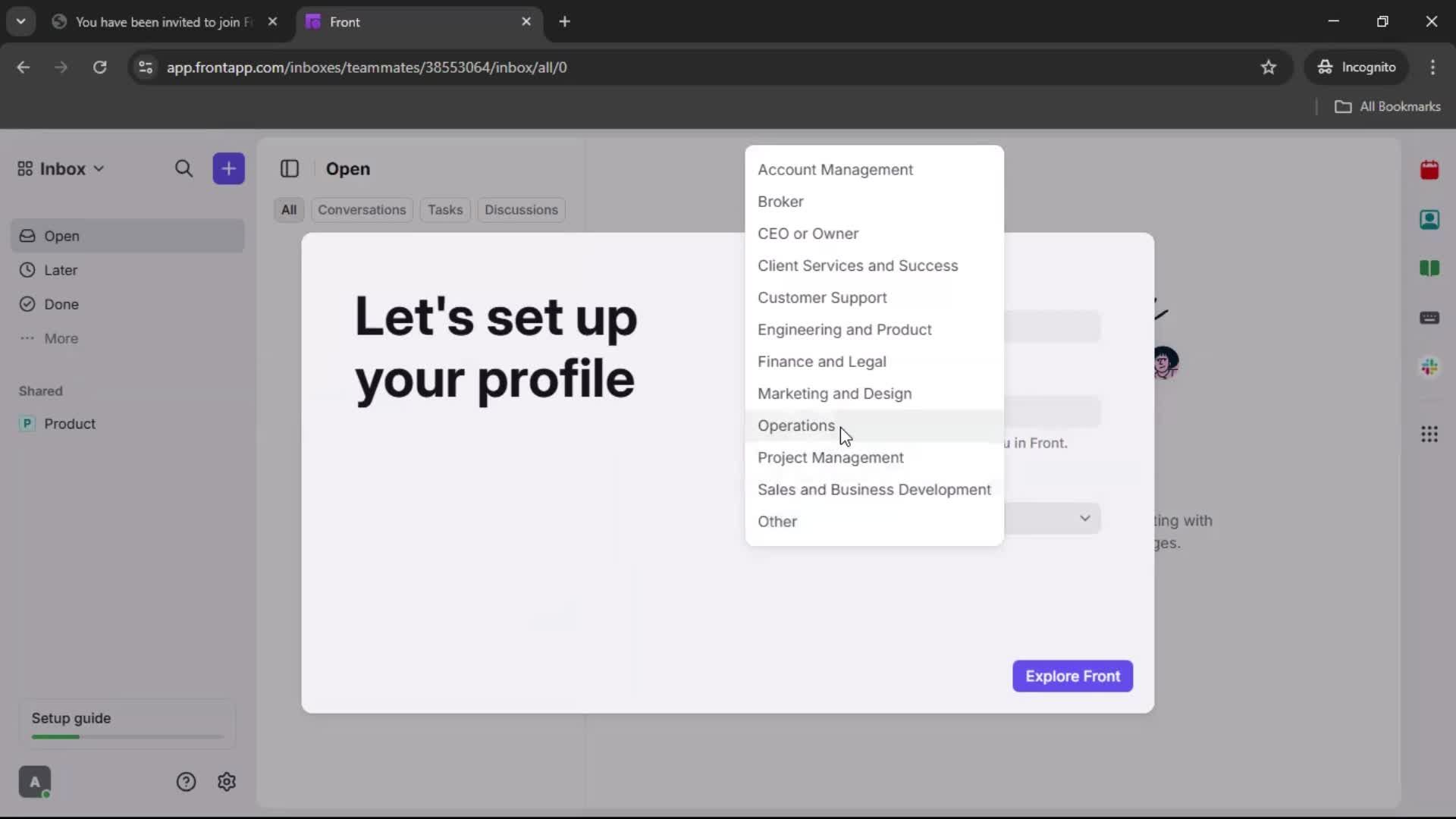
Task: Select your avatar with the green status dot
Action: pyautogui.click(x=35, y=782)
